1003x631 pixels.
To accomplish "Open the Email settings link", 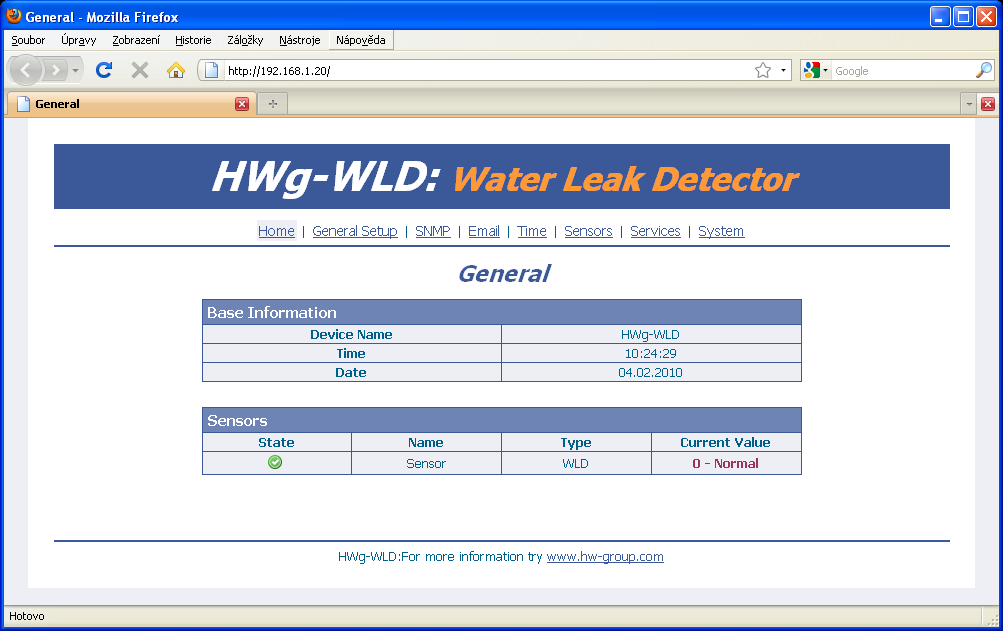I will pyautogui.click(x=484, y=231).
